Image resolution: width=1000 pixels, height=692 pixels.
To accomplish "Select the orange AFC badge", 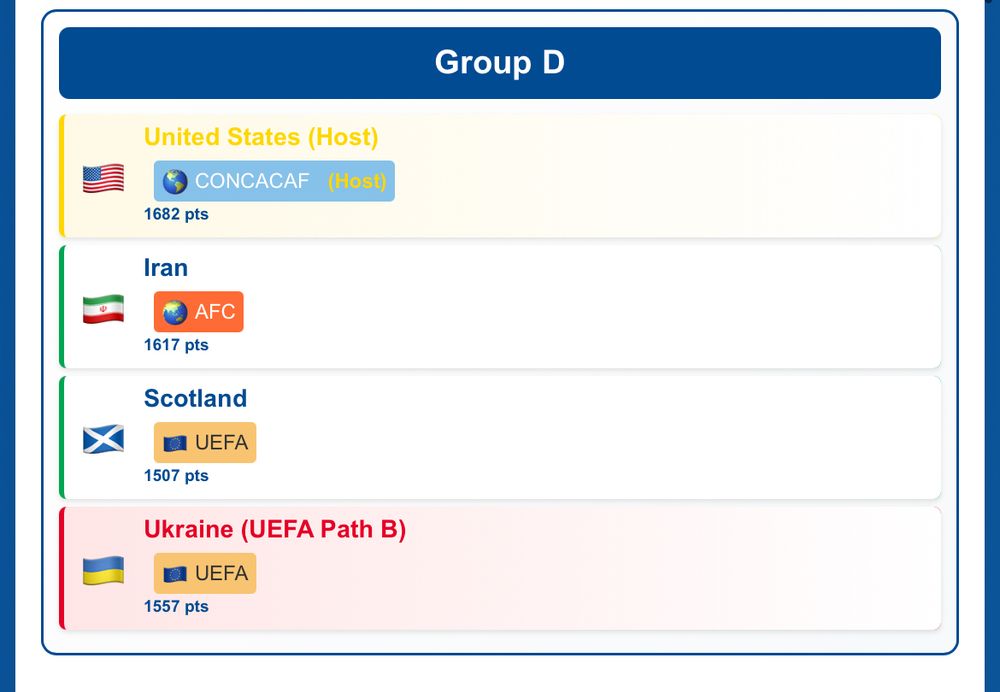I will pos(198,311).
